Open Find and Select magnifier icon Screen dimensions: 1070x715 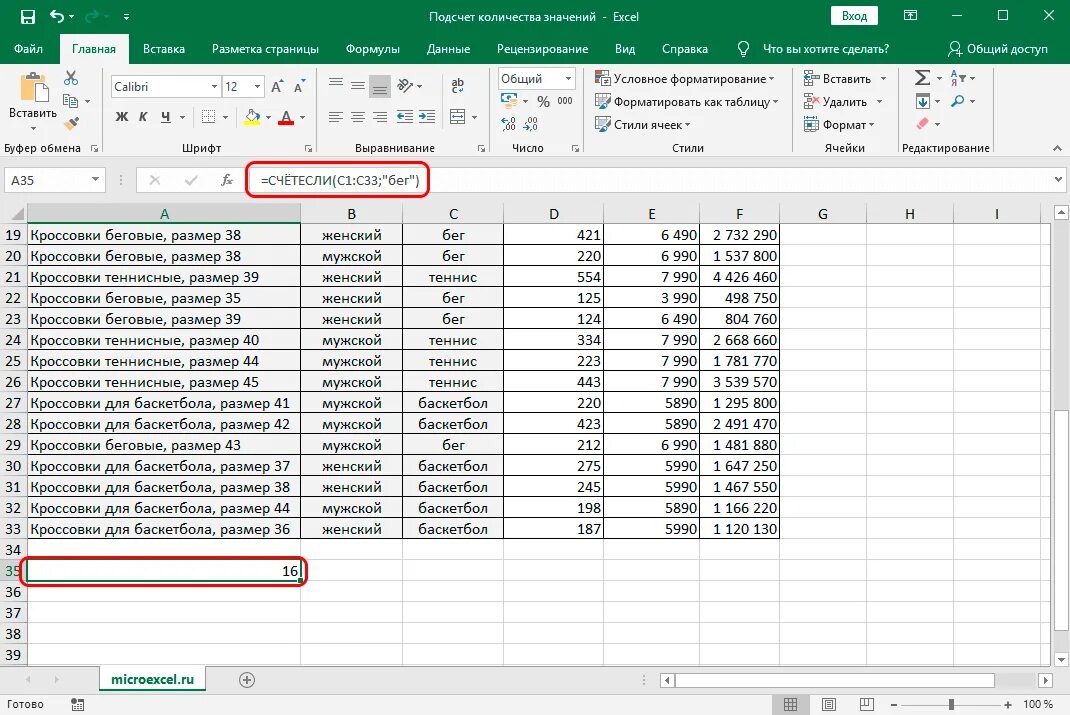[x=958, y=101]
